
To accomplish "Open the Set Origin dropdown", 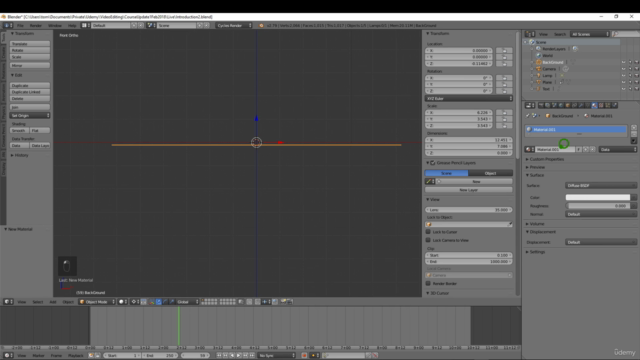I will tap(30, 116).
